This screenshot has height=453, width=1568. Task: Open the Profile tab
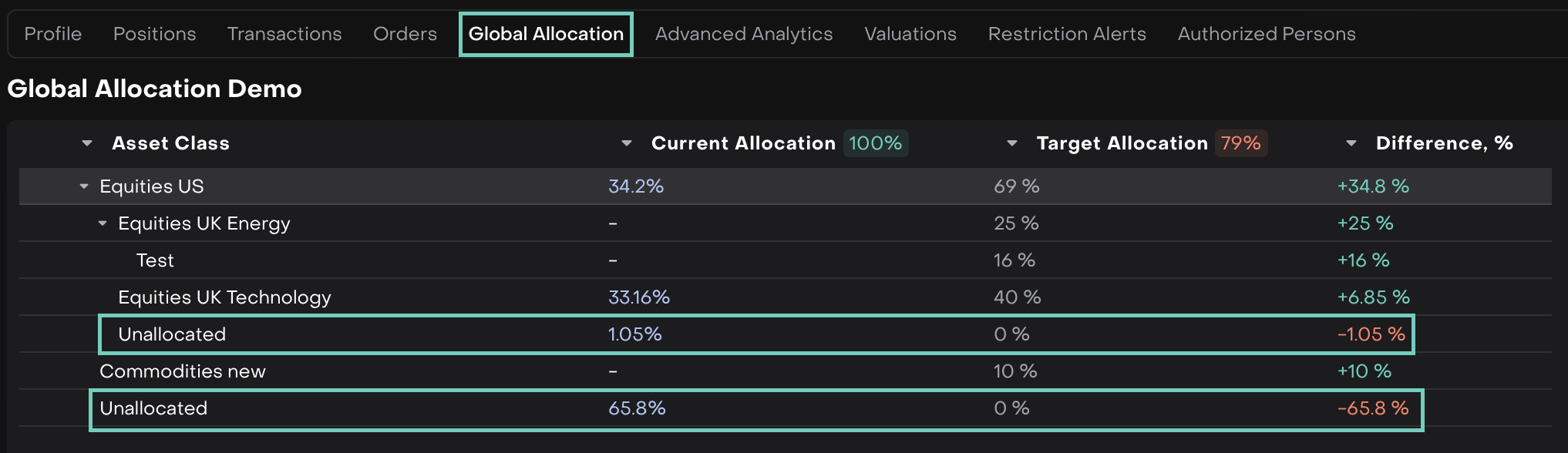point(53,34)
